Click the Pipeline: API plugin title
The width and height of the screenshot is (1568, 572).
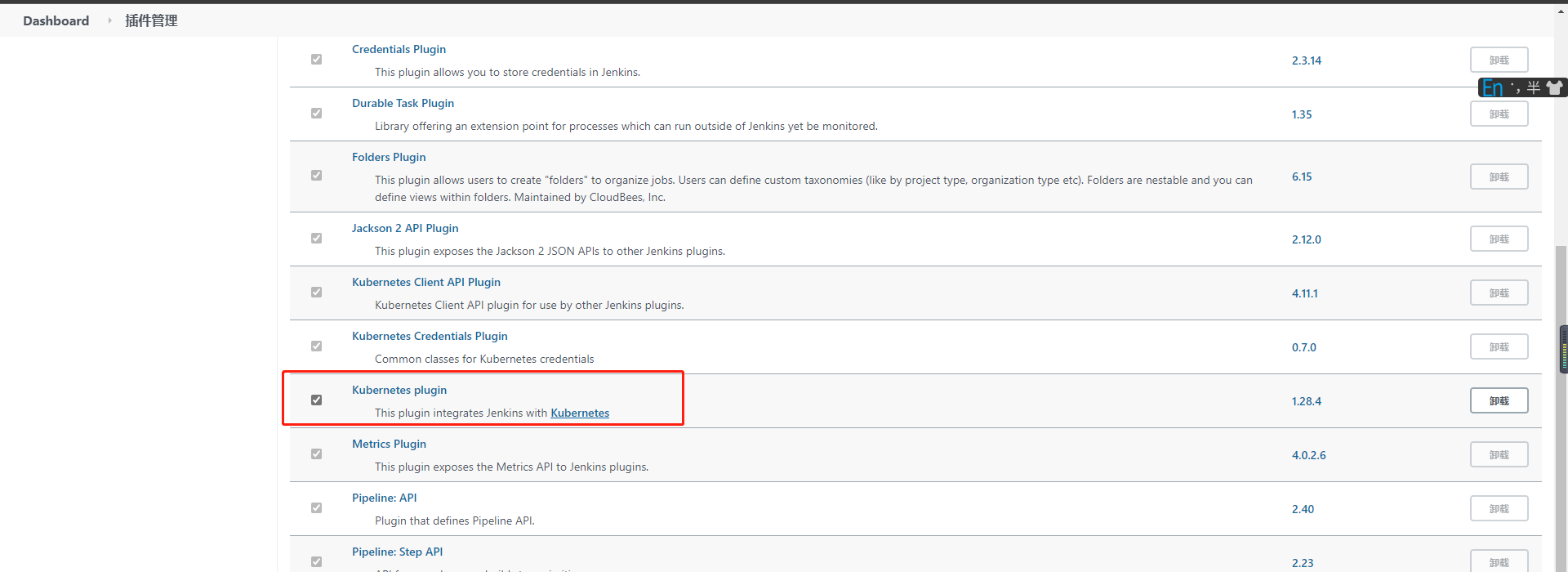coord(384,498)
